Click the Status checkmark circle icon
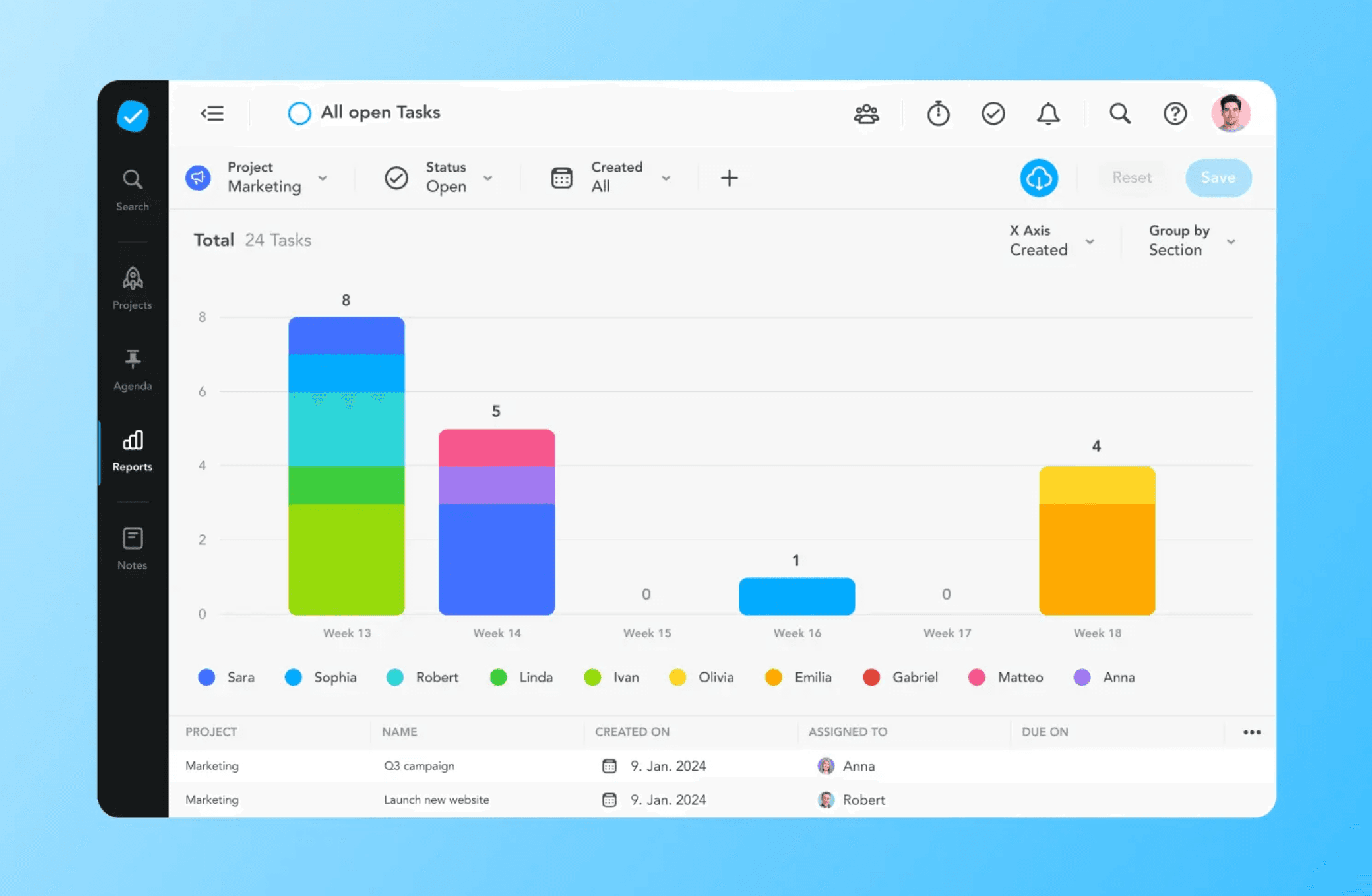The image size is (1372, 896). (x=396, y=177)
